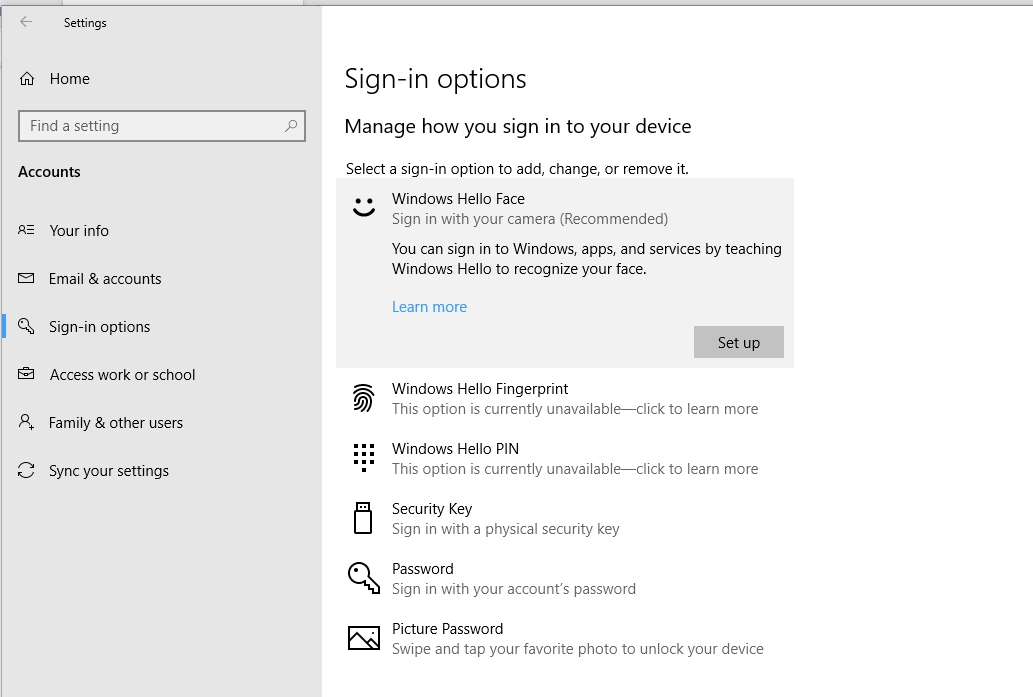Click the Family & other users person icon

(x=27, y=422)
